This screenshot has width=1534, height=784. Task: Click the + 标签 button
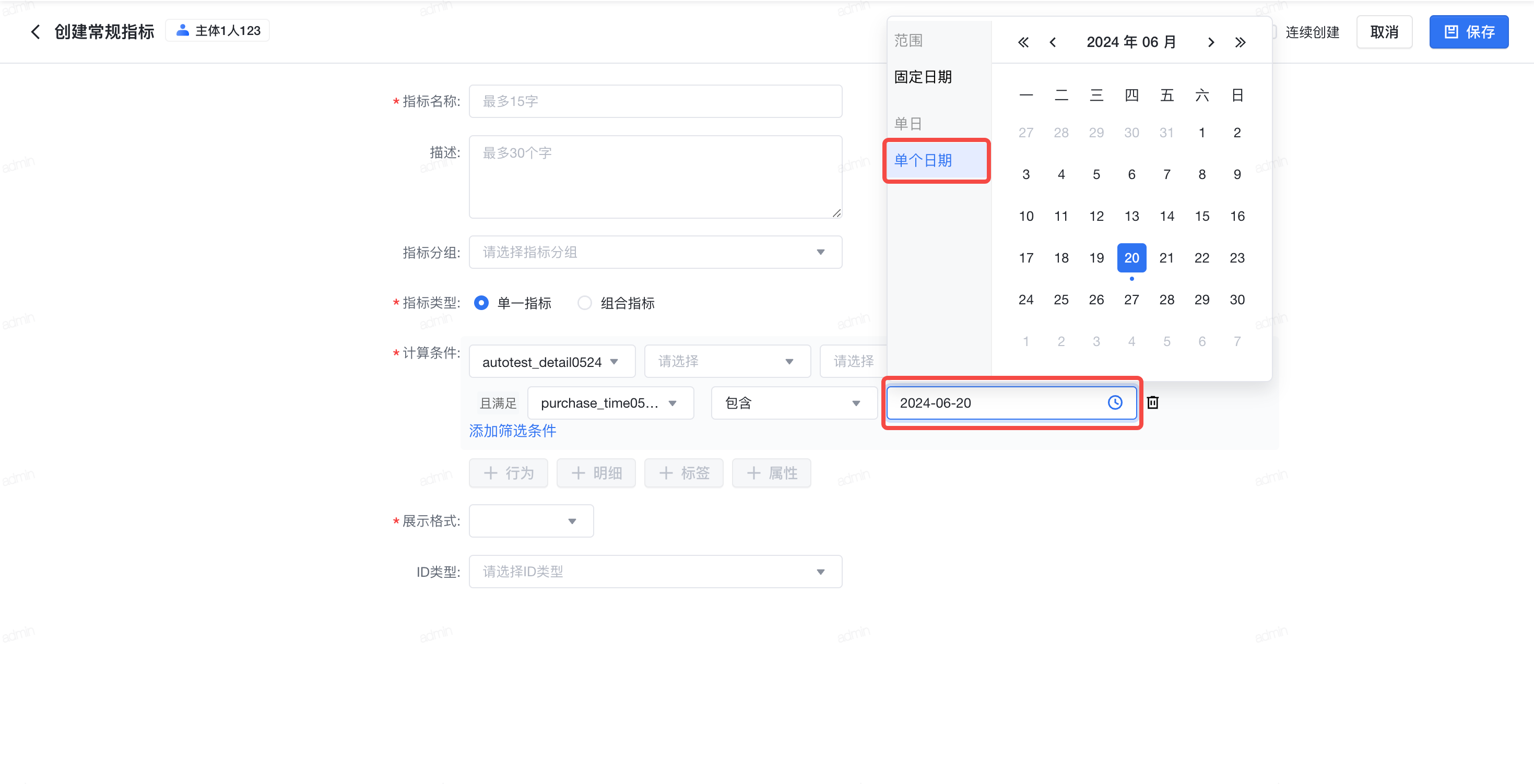683,473
